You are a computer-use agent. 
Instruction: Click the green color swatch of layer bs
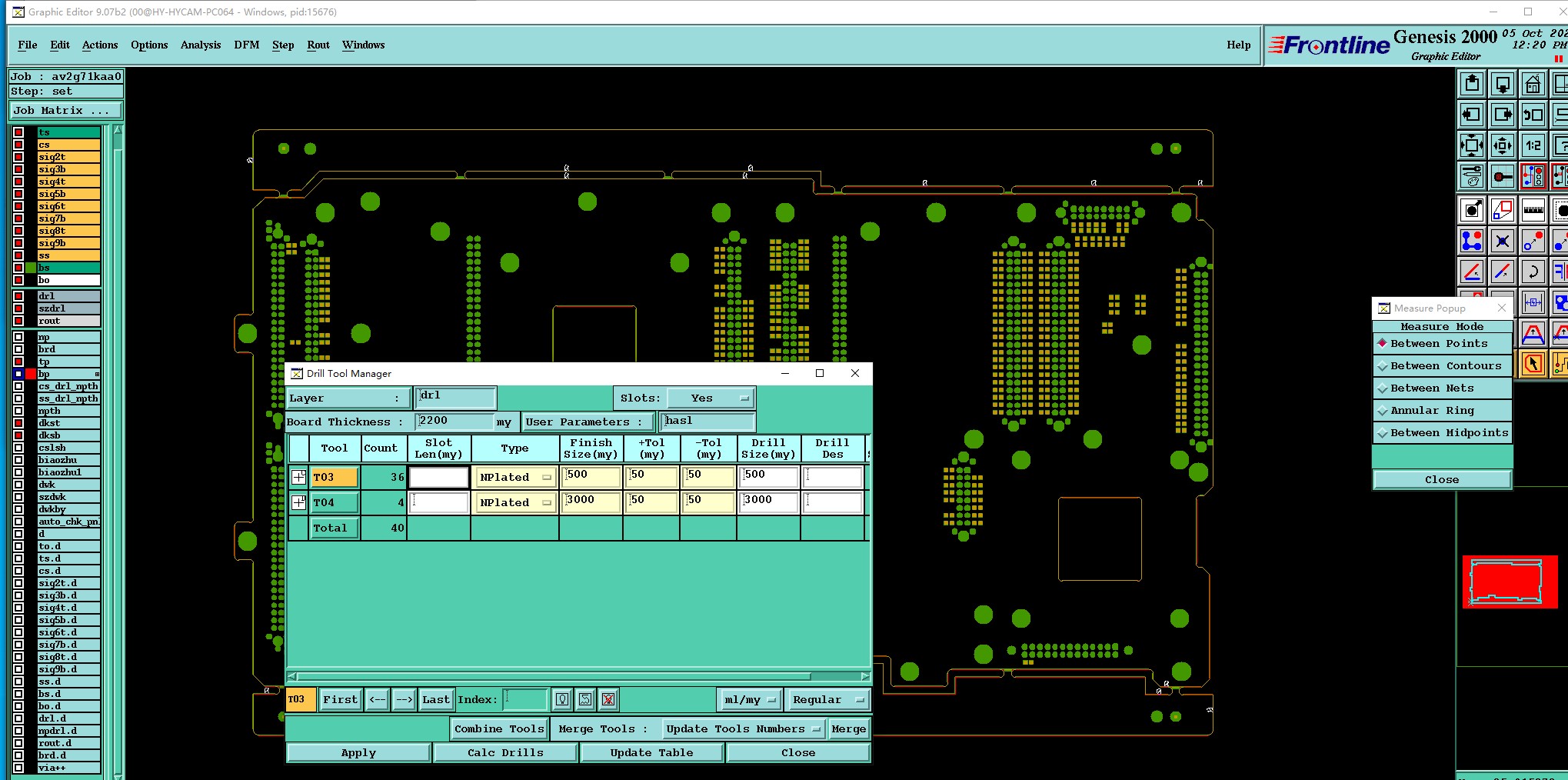(31, 268)
